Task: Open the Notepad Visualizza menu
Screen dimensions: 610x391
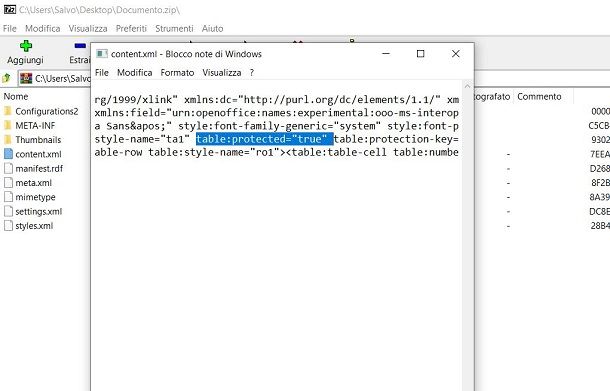Action: point(222,73)
